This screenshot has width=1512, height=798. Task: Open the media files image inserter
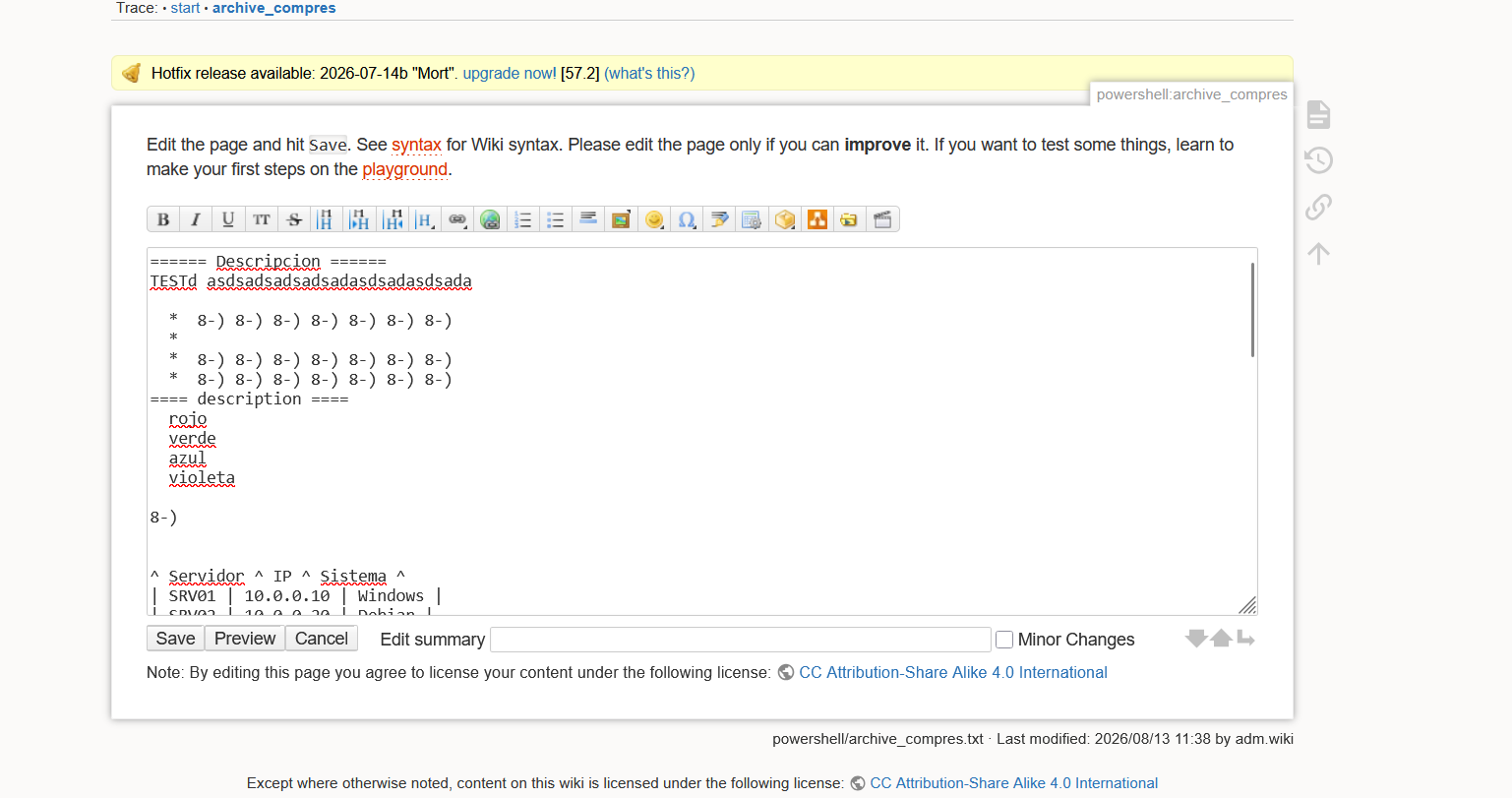[x=621, y=219]
